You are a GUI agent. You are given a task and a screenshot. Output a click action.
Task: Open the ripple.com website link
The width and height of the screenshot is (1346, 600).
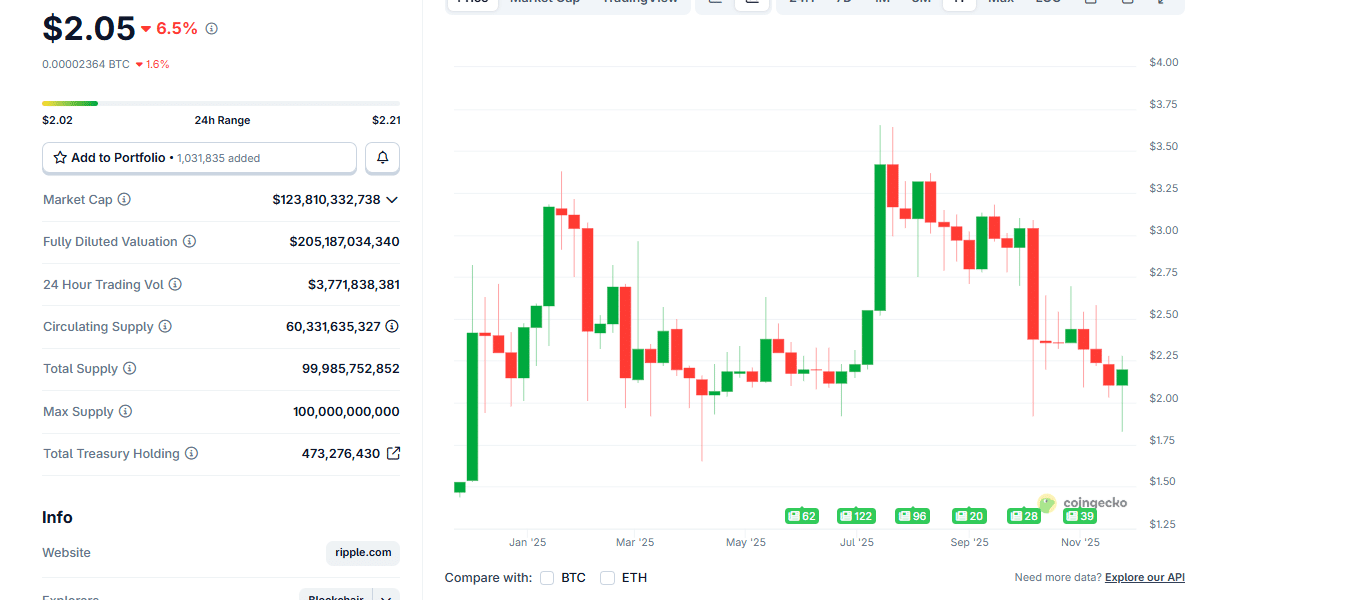point(362,553)
